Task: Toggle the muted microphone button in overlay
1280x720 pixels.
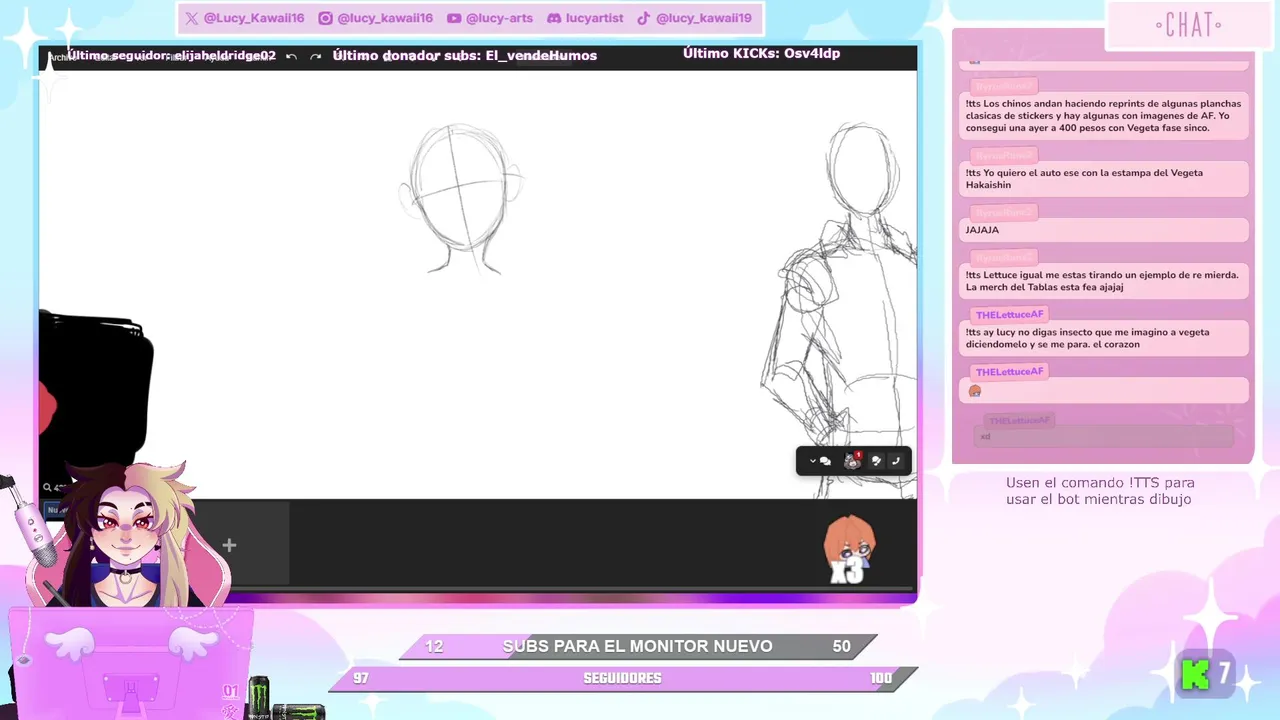Action: tap(876, 461)
